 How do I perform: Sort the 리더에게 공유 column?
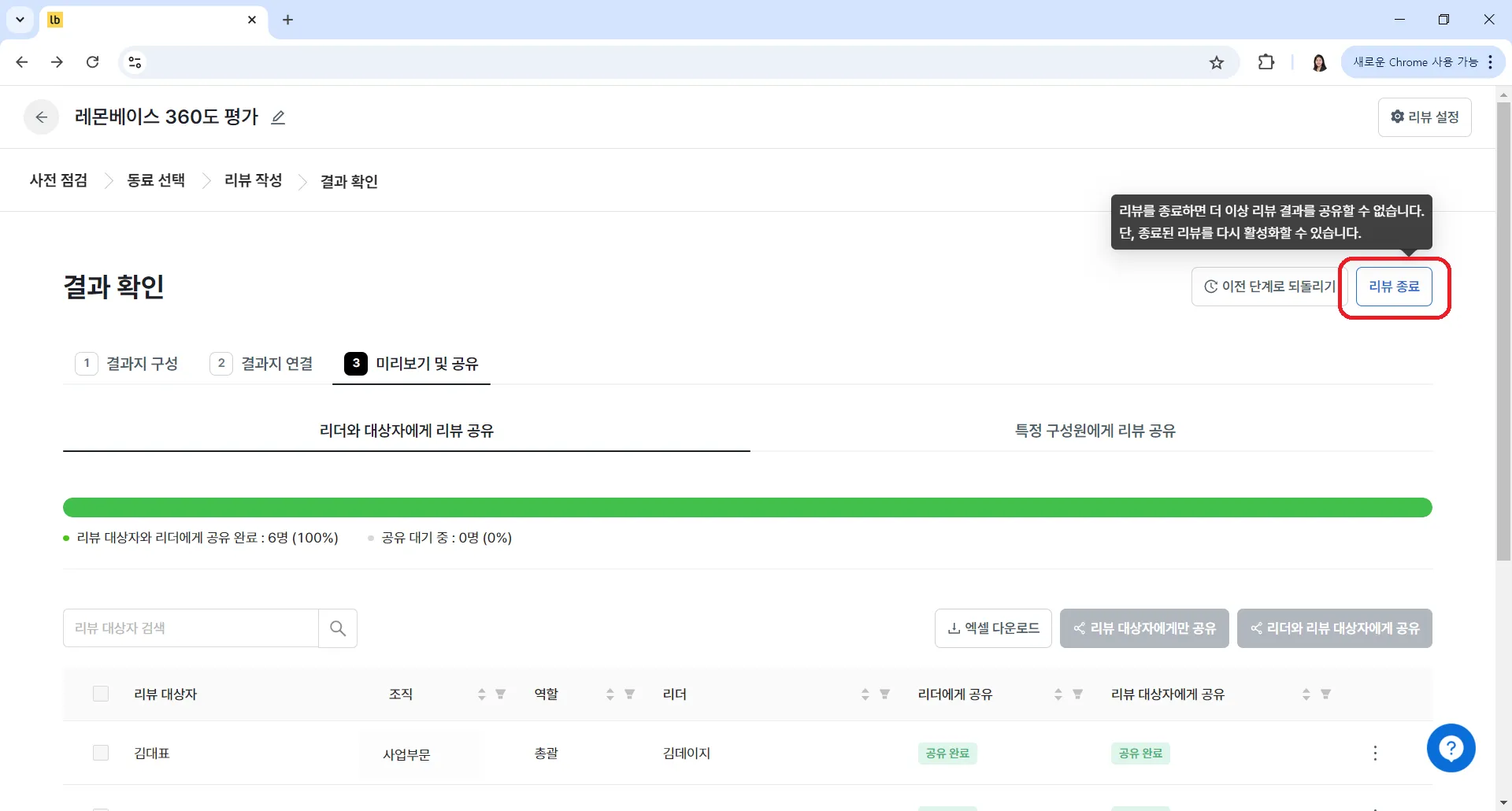[1058, 694]
